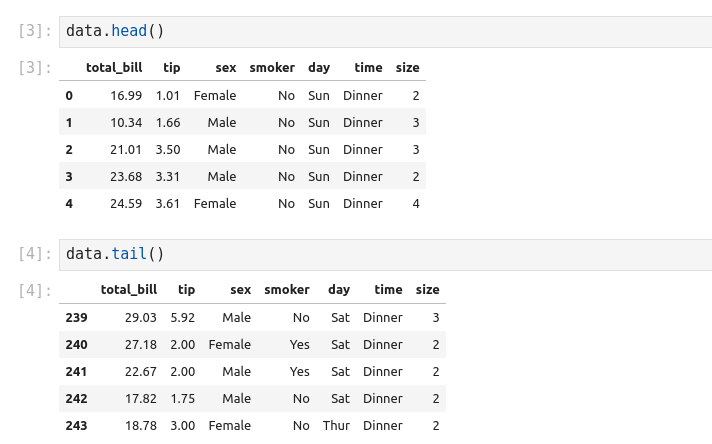The height and width of the screenshot is (444, 712).
Task: Click the Thur day value in row 243
Action: [x=336, y=426]
